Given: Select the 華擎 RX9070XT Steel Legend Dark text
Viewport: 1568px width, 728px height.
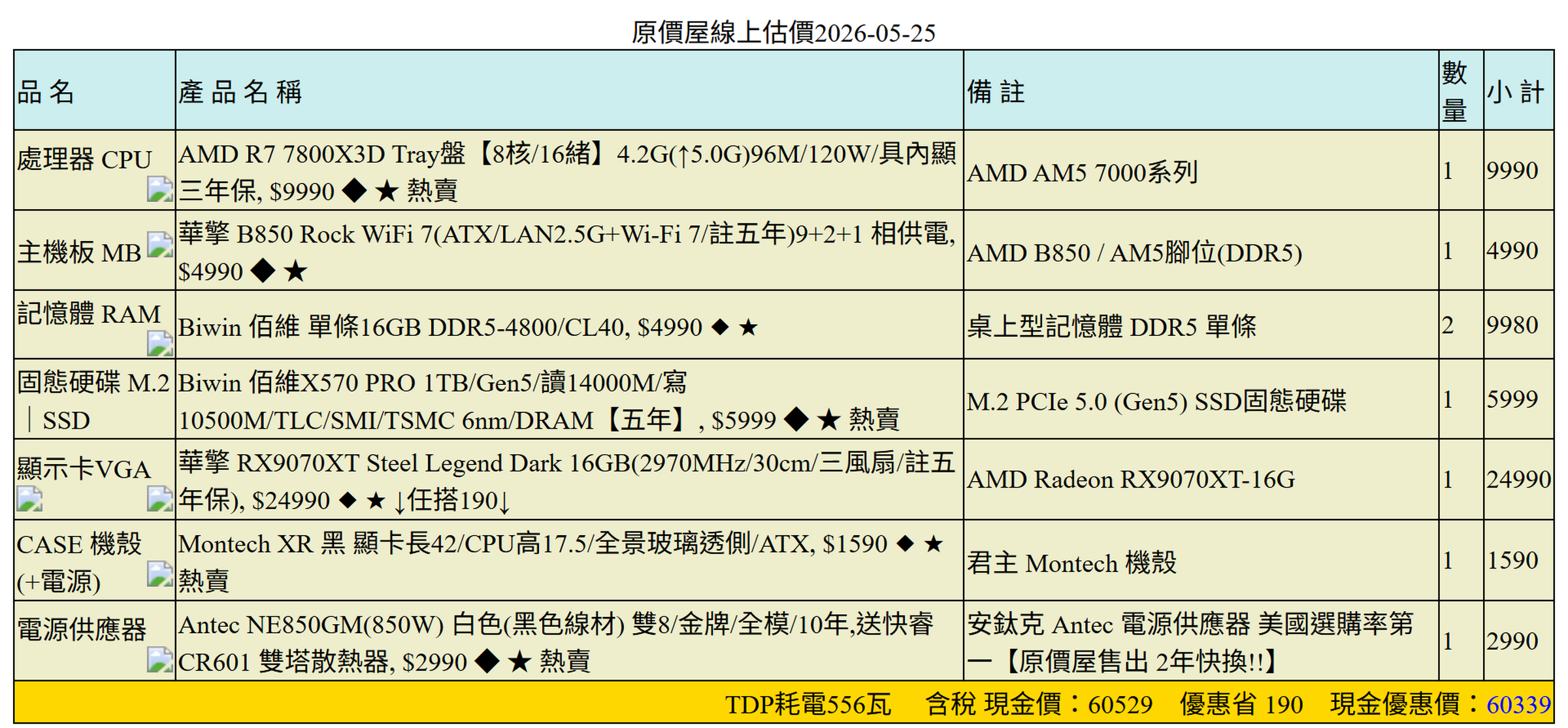Looking at the screenshot, I should [567, 482].
